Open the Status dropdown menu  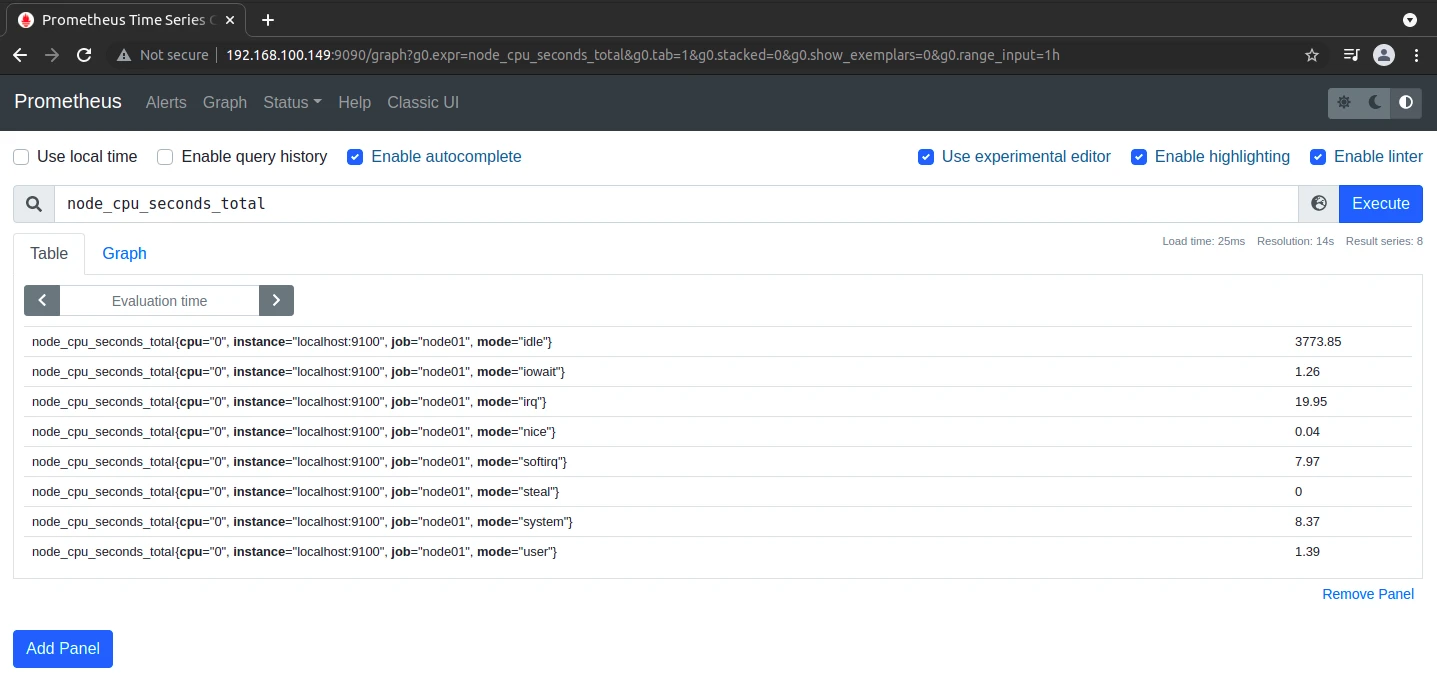point(291,102)
